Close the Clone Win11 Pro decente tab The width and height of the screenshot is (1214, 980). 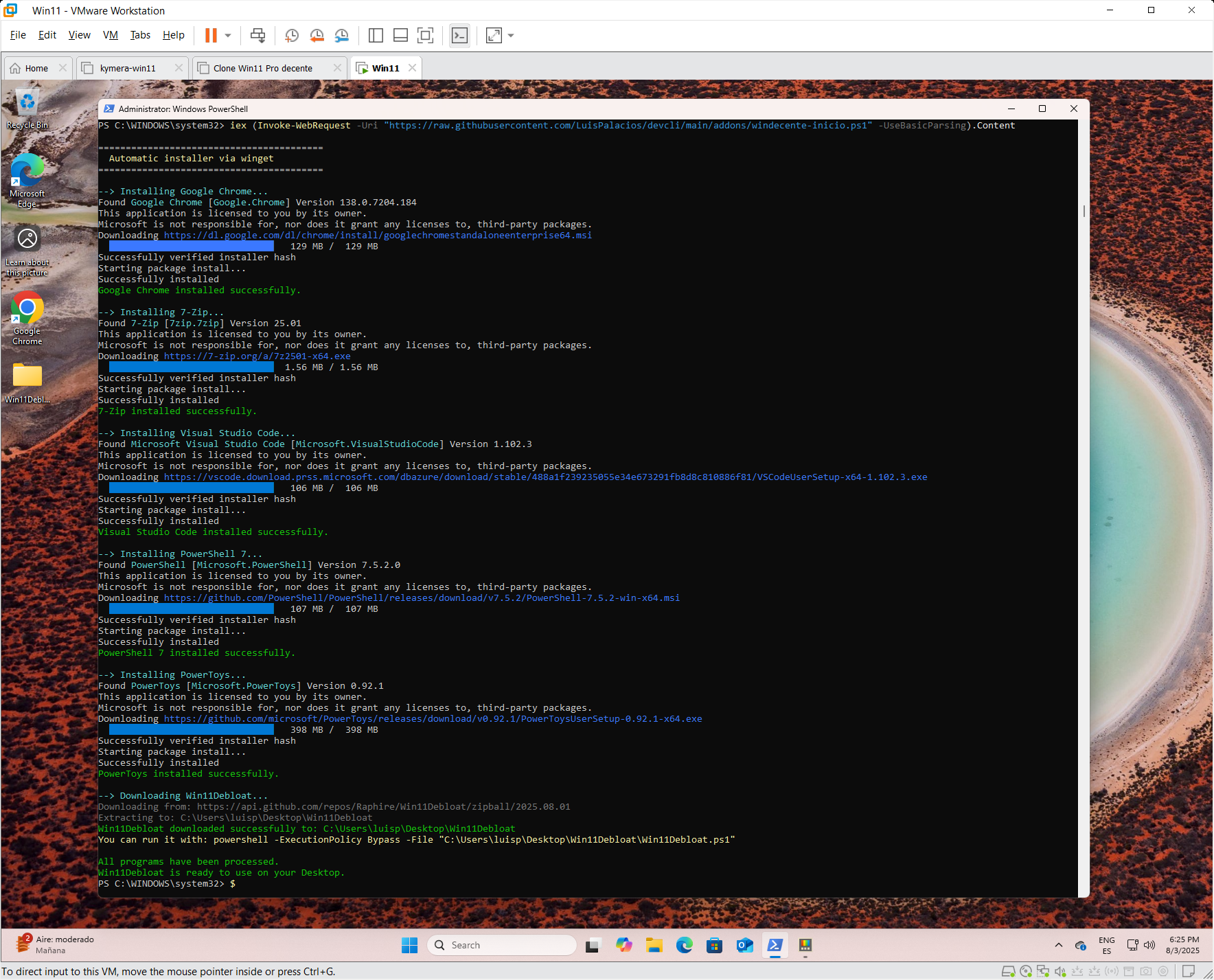[x=337, y=68]
